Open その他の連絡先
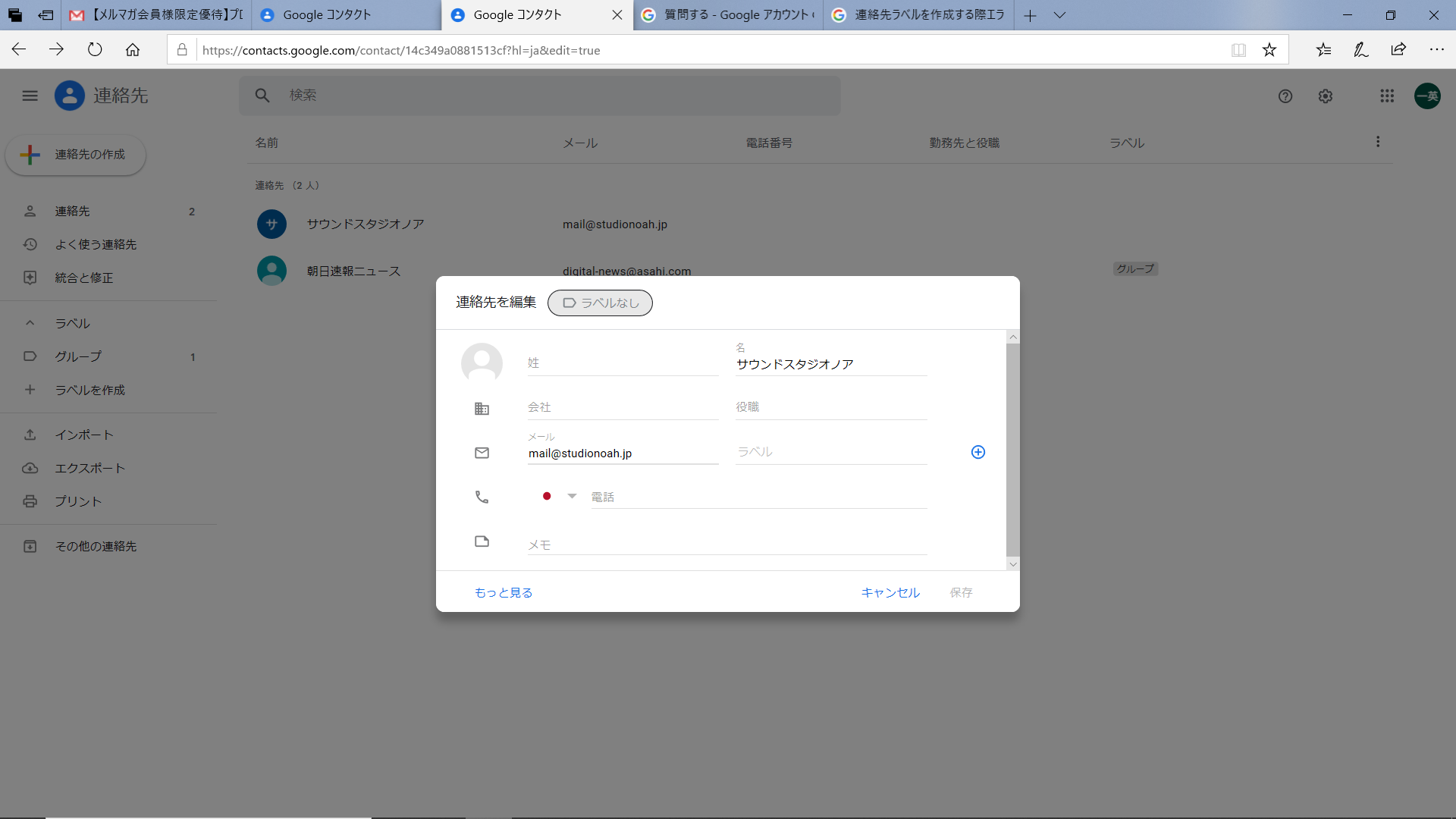 click(108, 546)
